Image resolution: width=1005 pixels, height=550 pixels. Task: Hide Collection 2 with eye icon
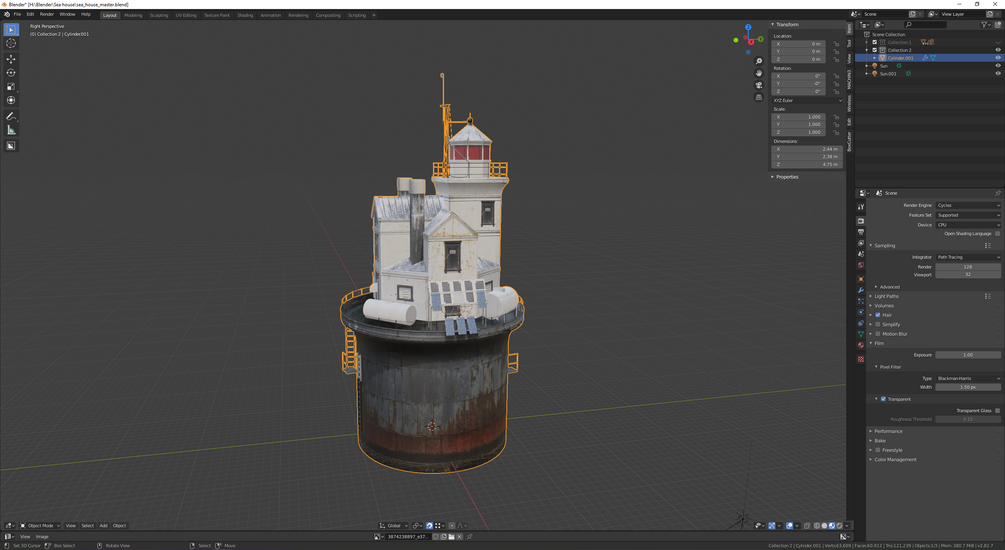(x=998, y=50)
